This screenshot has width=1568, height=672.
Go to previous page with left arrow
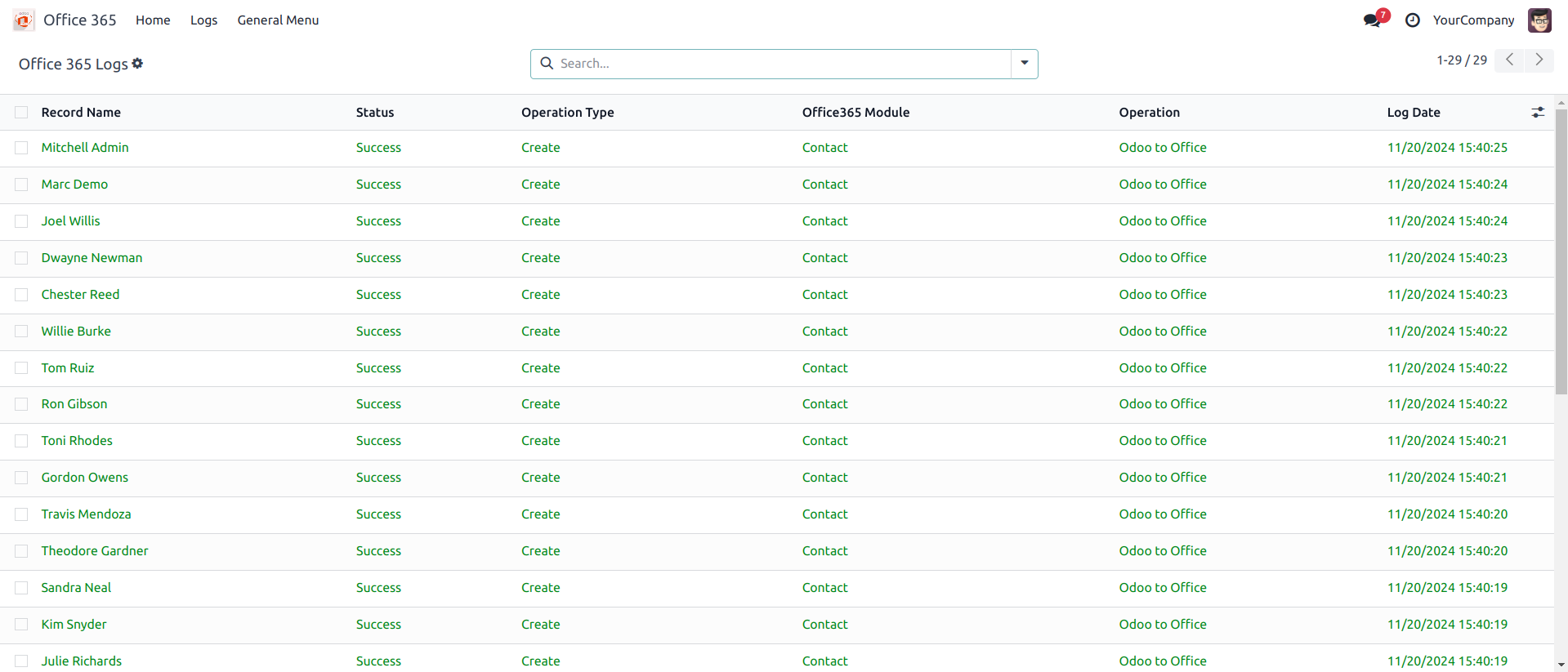pyautogui.click(x=1509, y=60)
